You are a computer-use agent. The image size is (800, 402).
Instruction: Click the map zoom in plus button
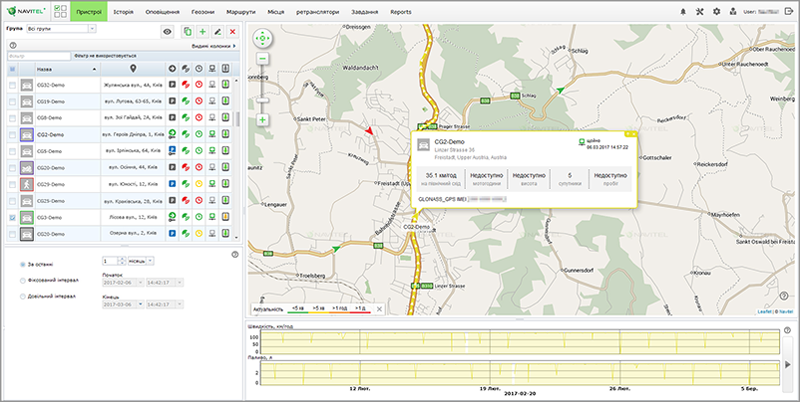tap(263, 120)
